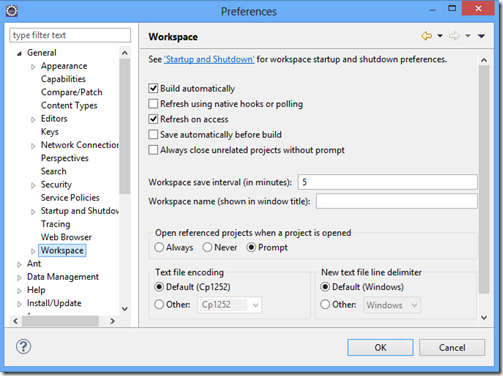Select Search preference page
The image size is (503, 376).
[54, 171]
